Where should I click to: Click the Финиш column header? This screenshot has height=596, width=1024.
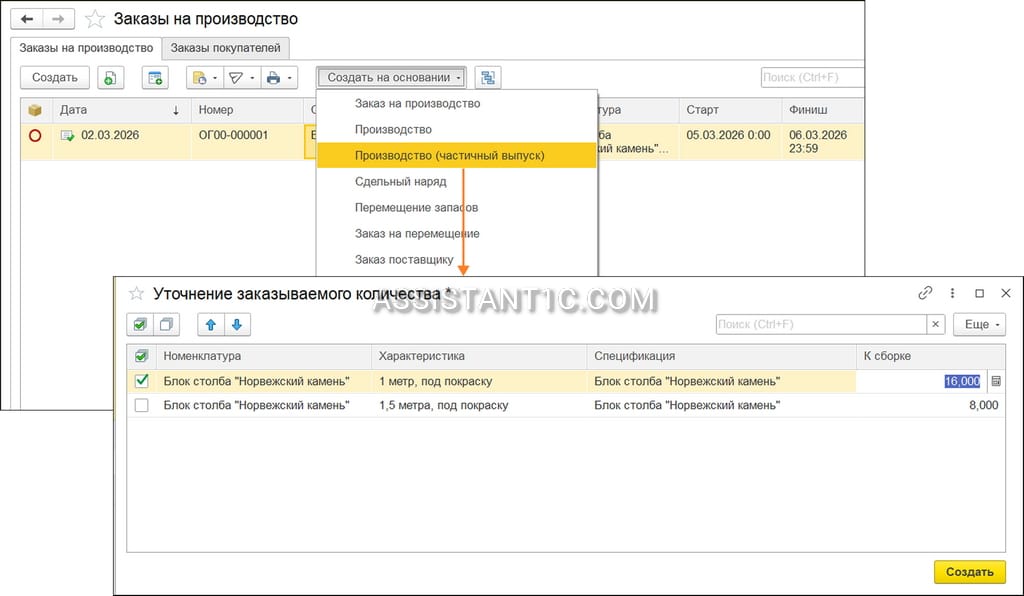822,110
